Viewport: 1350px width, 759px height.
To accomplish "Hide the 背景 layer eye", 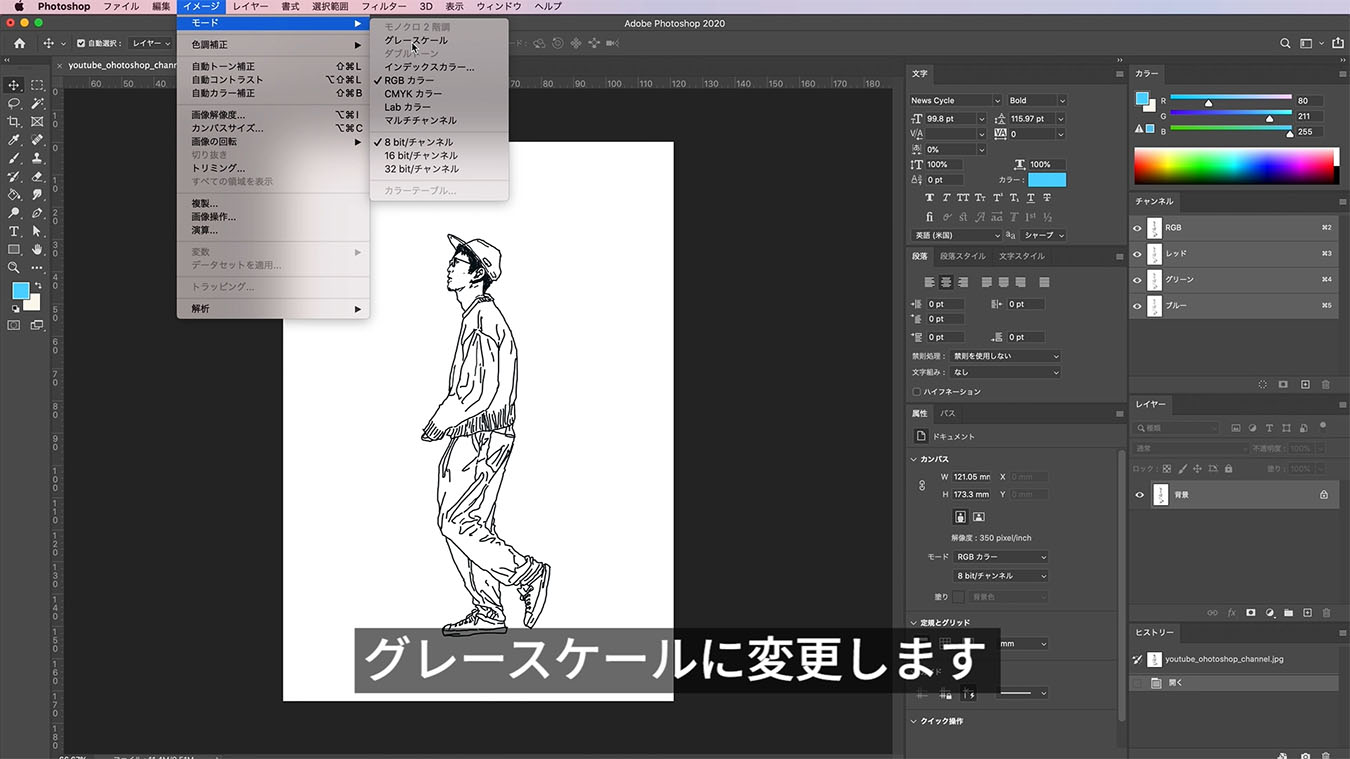I will pos(1139,494).
